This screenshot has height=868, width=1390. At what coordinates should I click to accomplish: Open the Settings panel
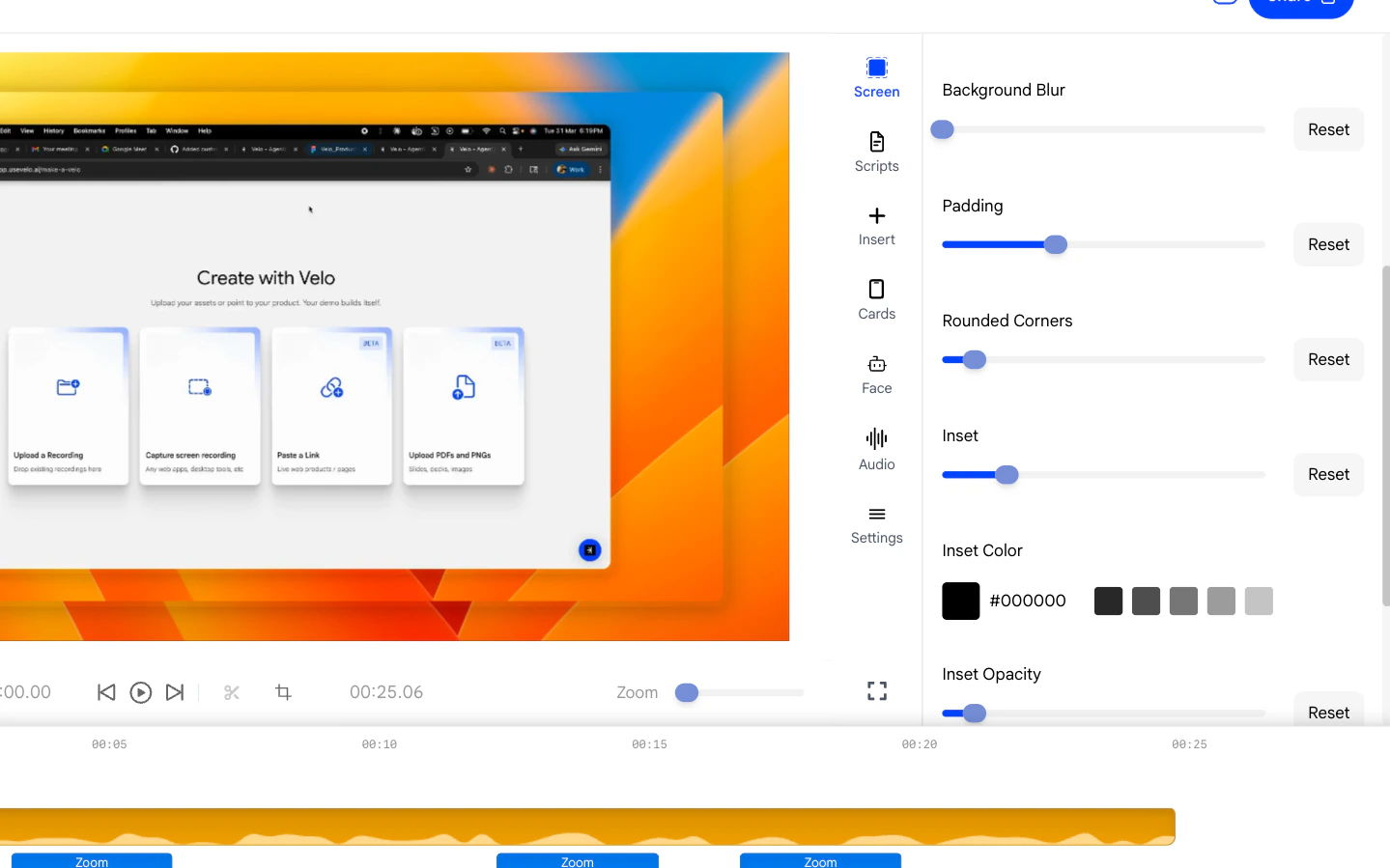(876, 524)
